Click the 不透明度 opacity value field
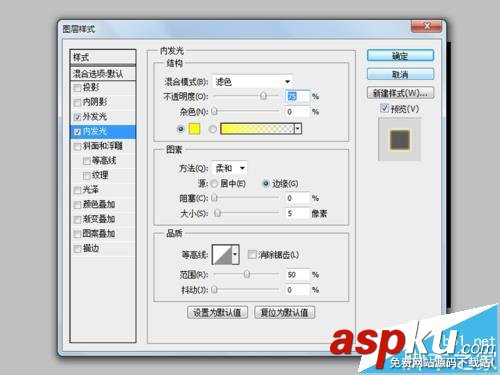 coord(297,96)
